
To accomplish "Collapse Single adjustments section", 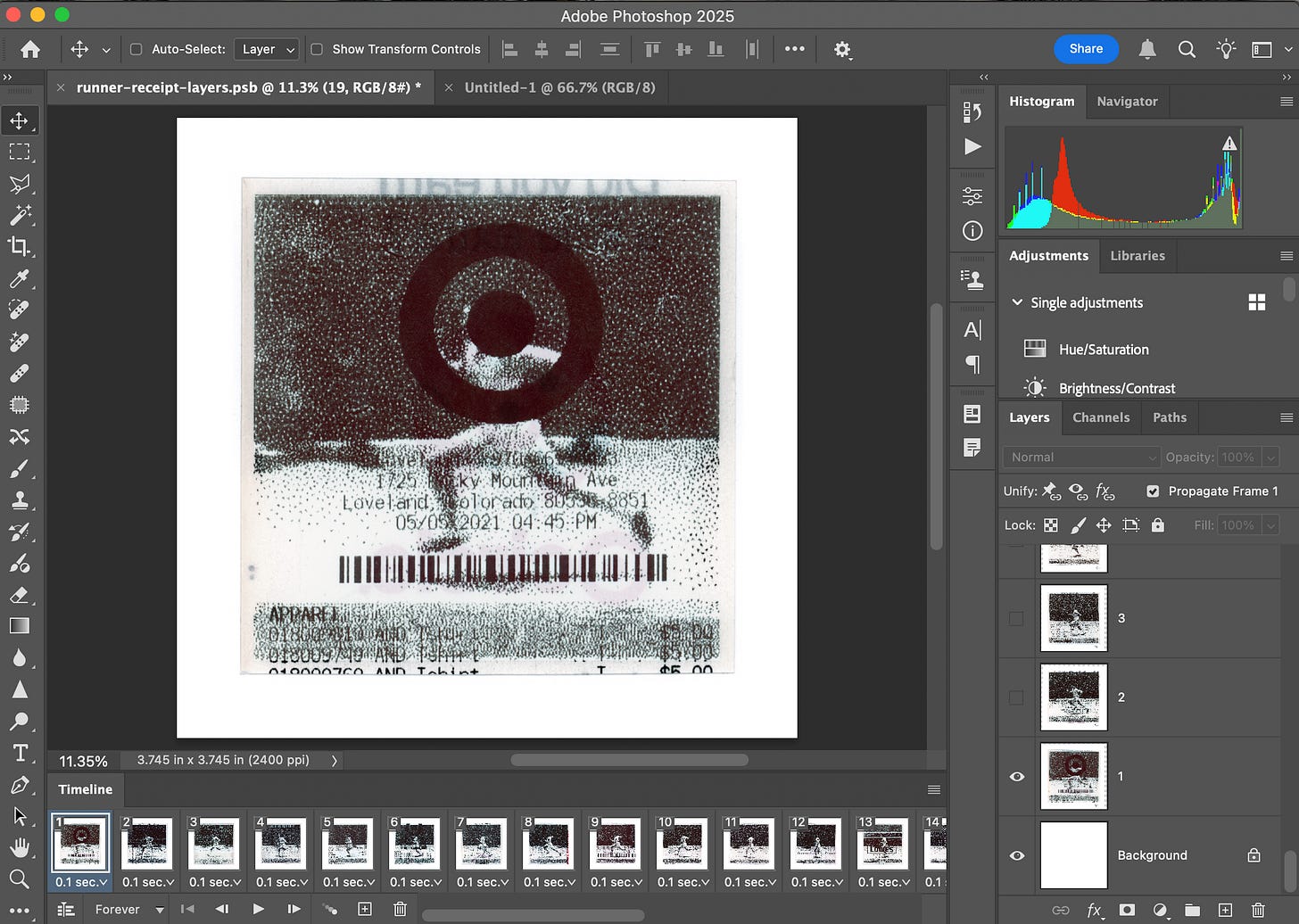I will tap(1017, 302).
